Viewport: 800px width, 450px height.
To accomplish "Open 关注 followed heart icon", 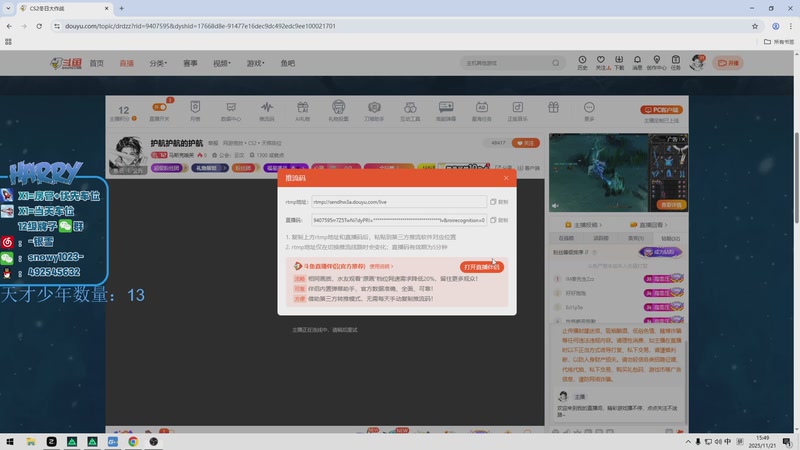I will click(601, 63).
